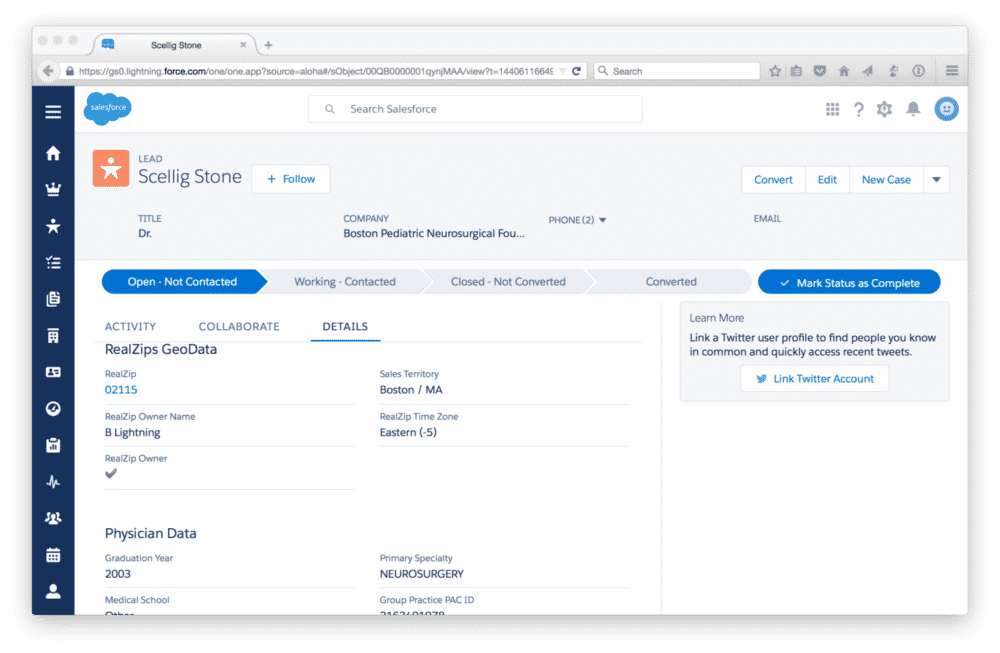Click the Search Salesforce field
Image resolution: width=1000 pixels, height=653 pixels.
(x=475, y=109)
